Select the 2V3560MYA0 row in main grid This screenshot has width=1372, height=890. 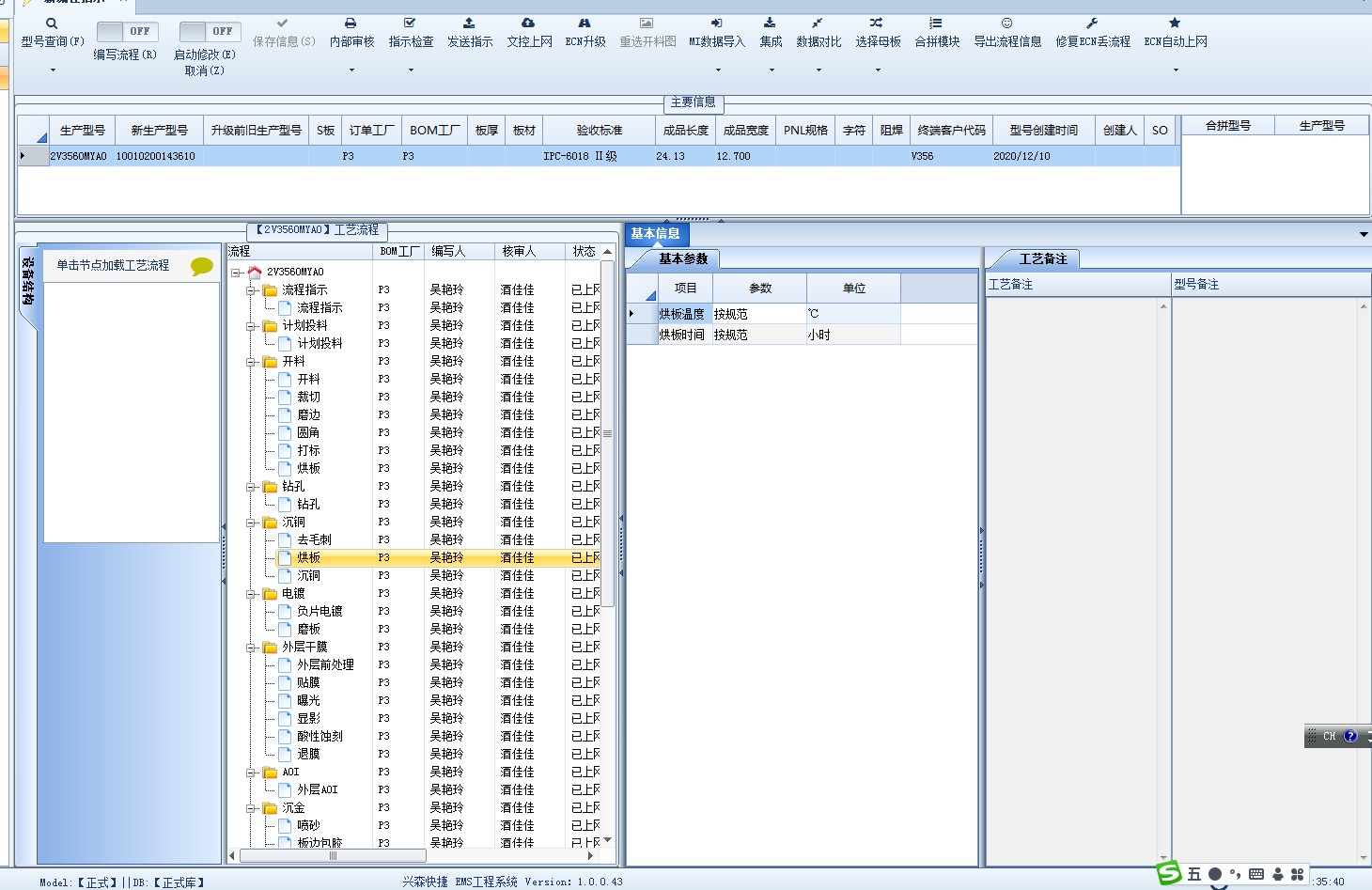599,156
